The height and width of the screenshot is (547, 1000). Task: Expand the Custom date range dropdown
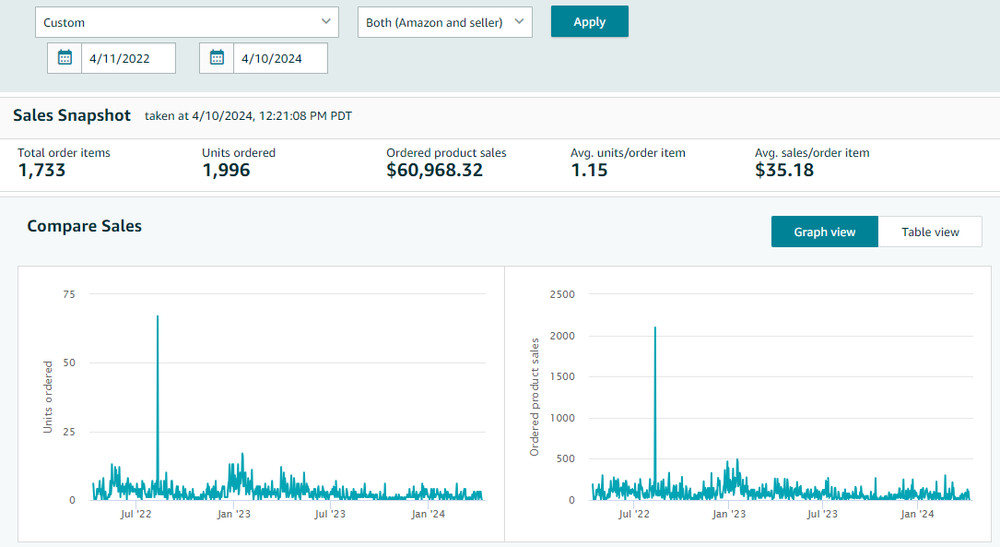(187, 22)
